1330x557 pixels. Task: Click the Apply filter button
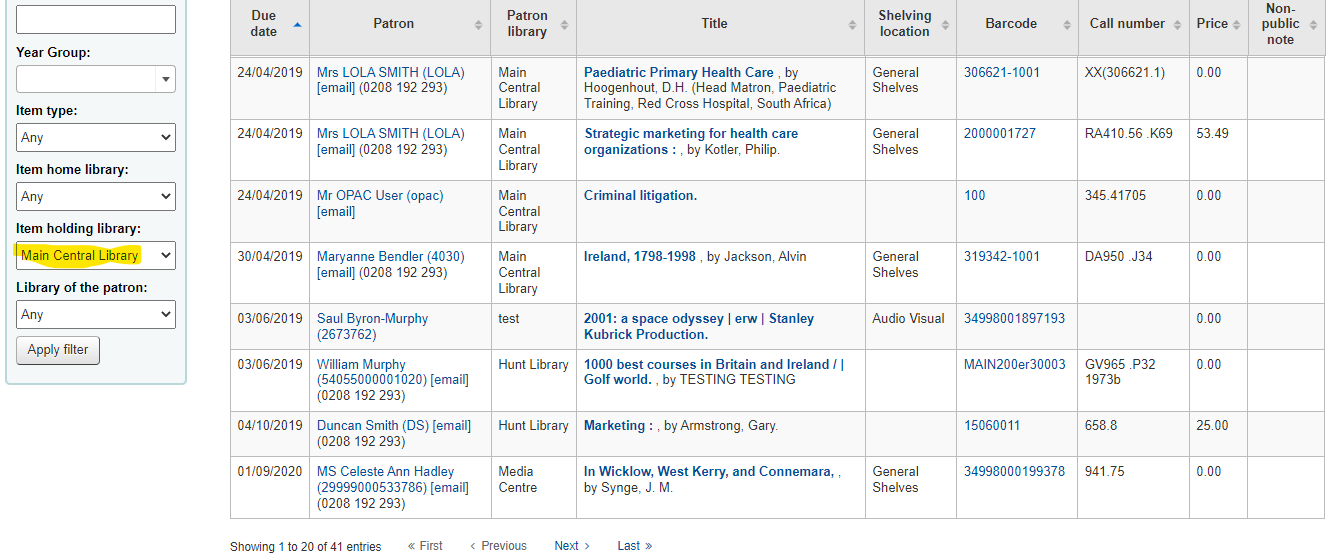(x=58, y=350)
